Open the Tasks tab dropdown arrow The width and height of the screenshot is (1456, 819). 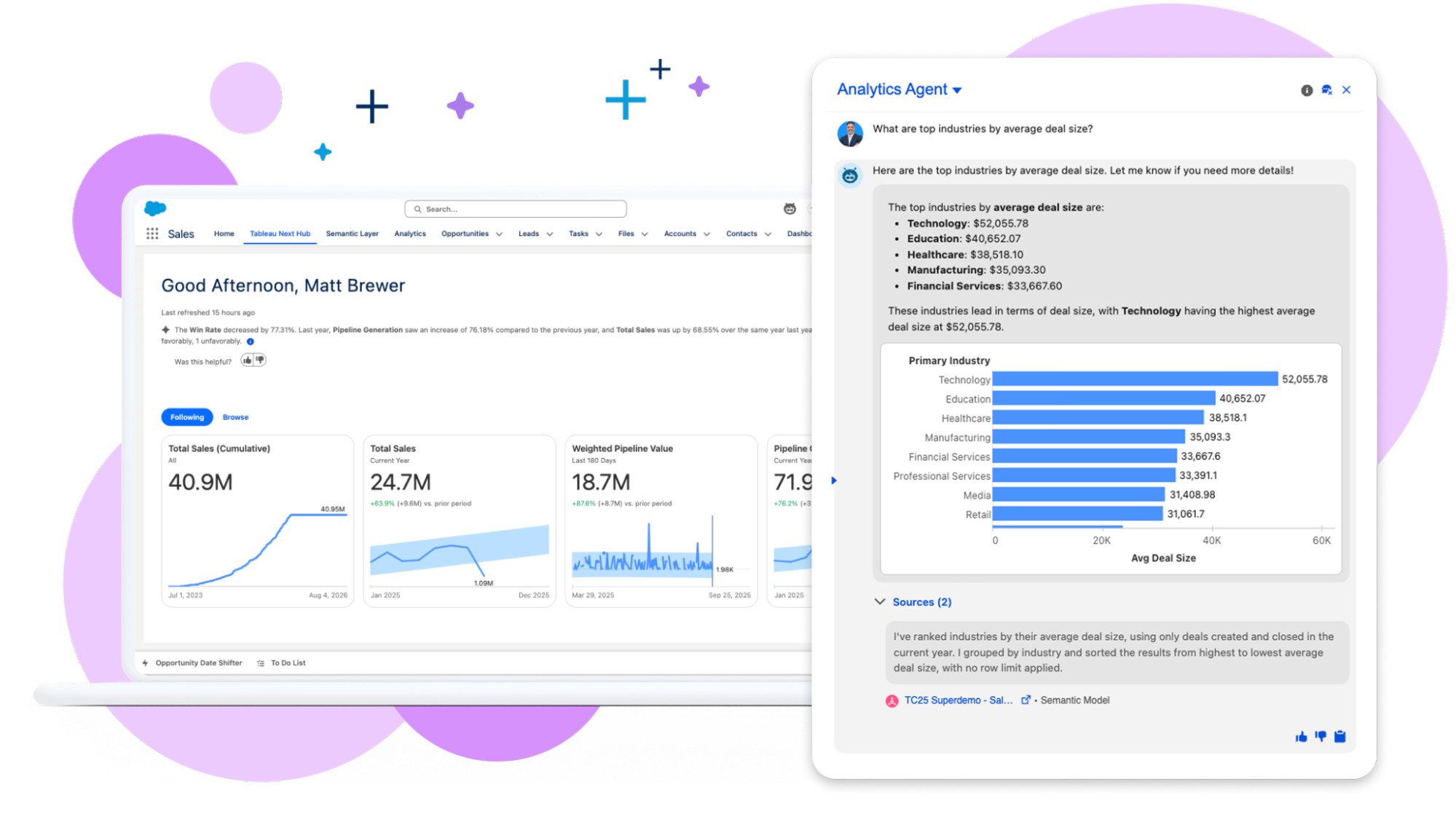coord(599,234)
